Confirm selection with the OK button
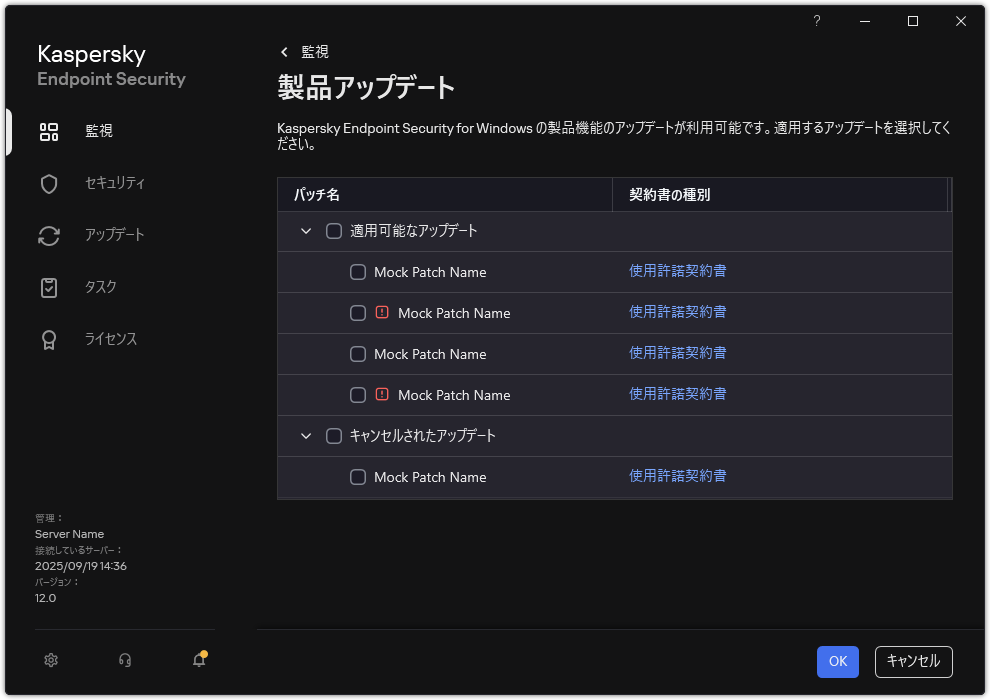Image resolution: width=990 pixels, height=700 pixels. click(x=837, y=661)
